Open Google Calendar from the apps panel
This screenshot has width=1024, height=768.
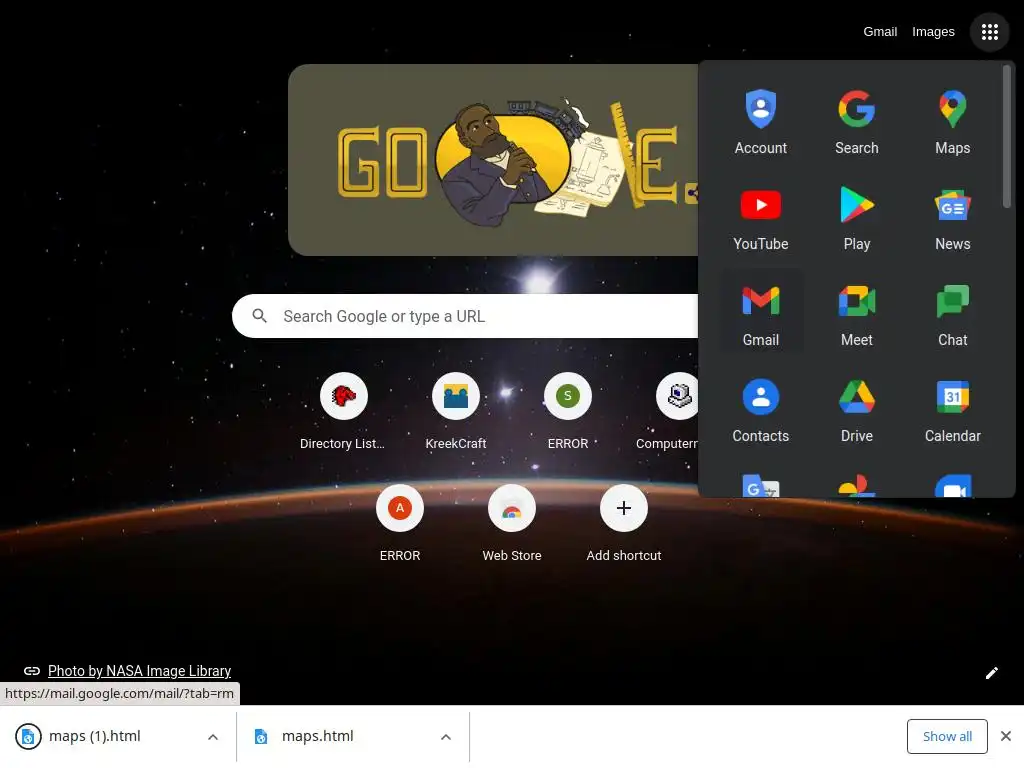pyautogui.click(x=952, y=410)
